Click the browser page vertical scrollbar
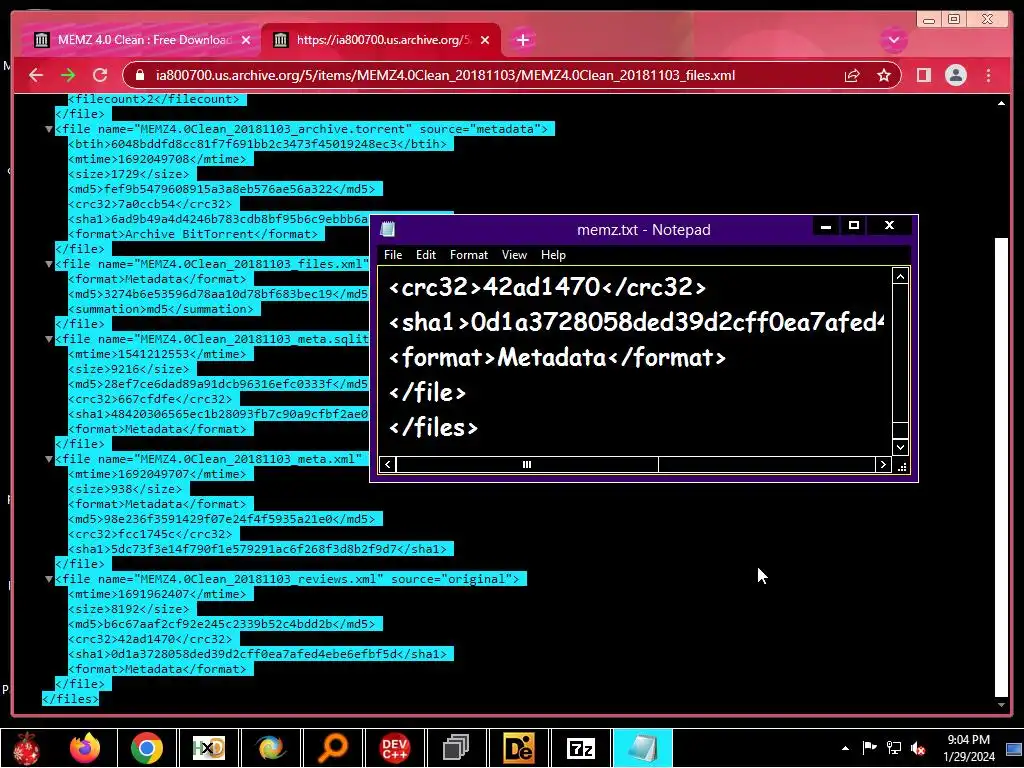The image size is (1024, 768). 1001,467
